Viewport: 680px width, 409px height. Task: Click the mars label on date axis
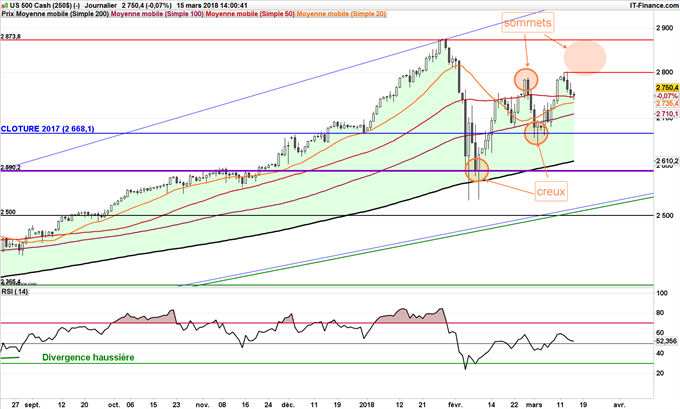(534, 405)
